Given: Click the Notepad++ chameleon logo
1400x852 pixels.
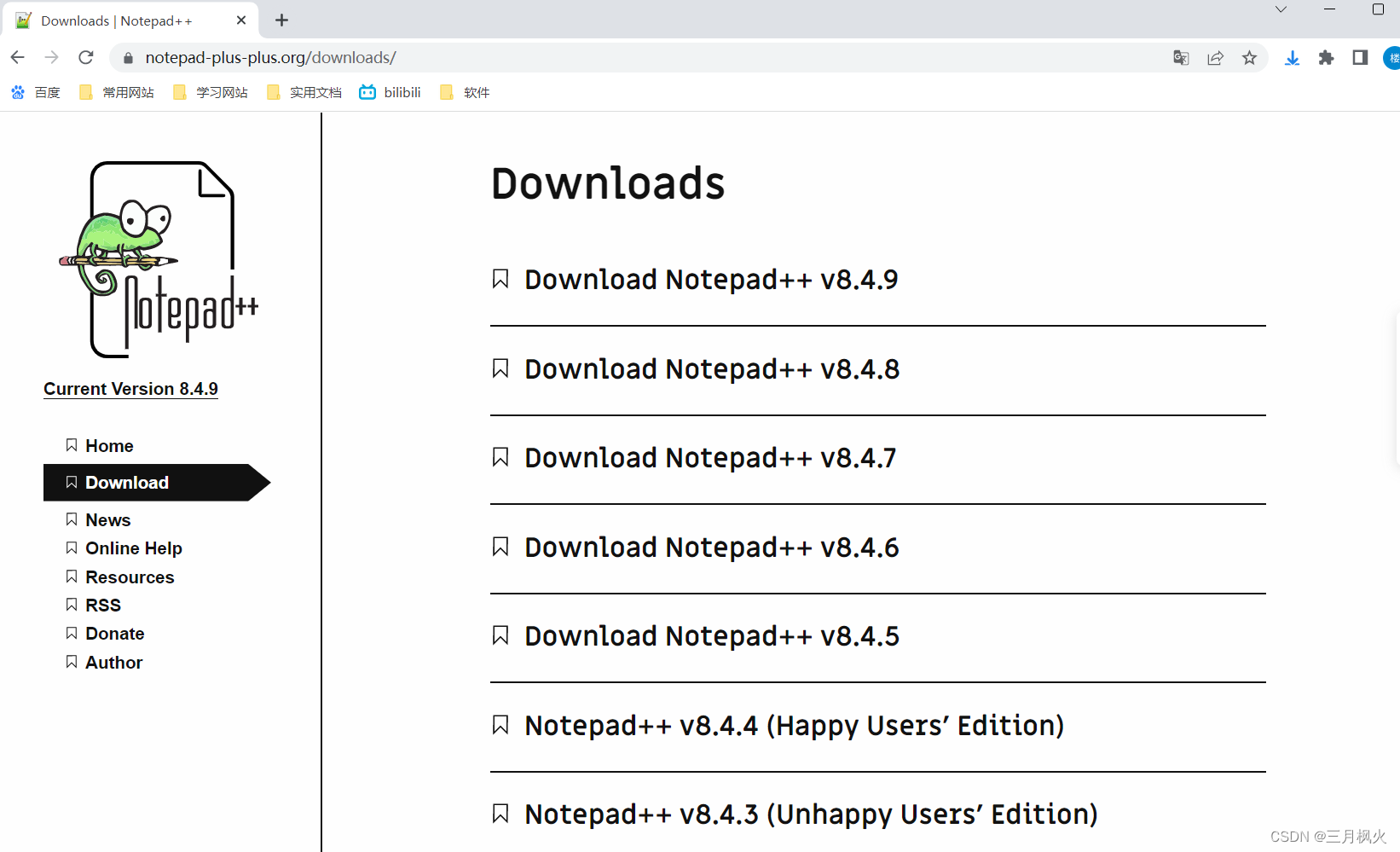Looking at the screenshot, I should pos(159,259).
